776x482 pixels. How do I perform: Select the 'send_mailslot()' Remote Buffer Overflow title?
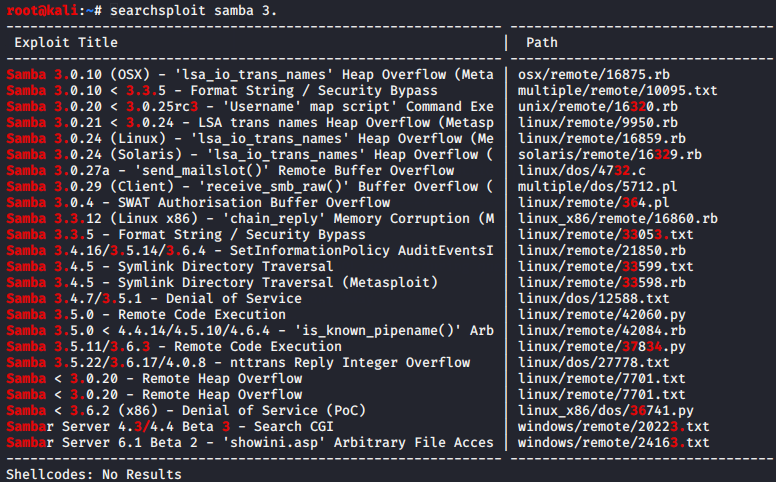point(230,170)
